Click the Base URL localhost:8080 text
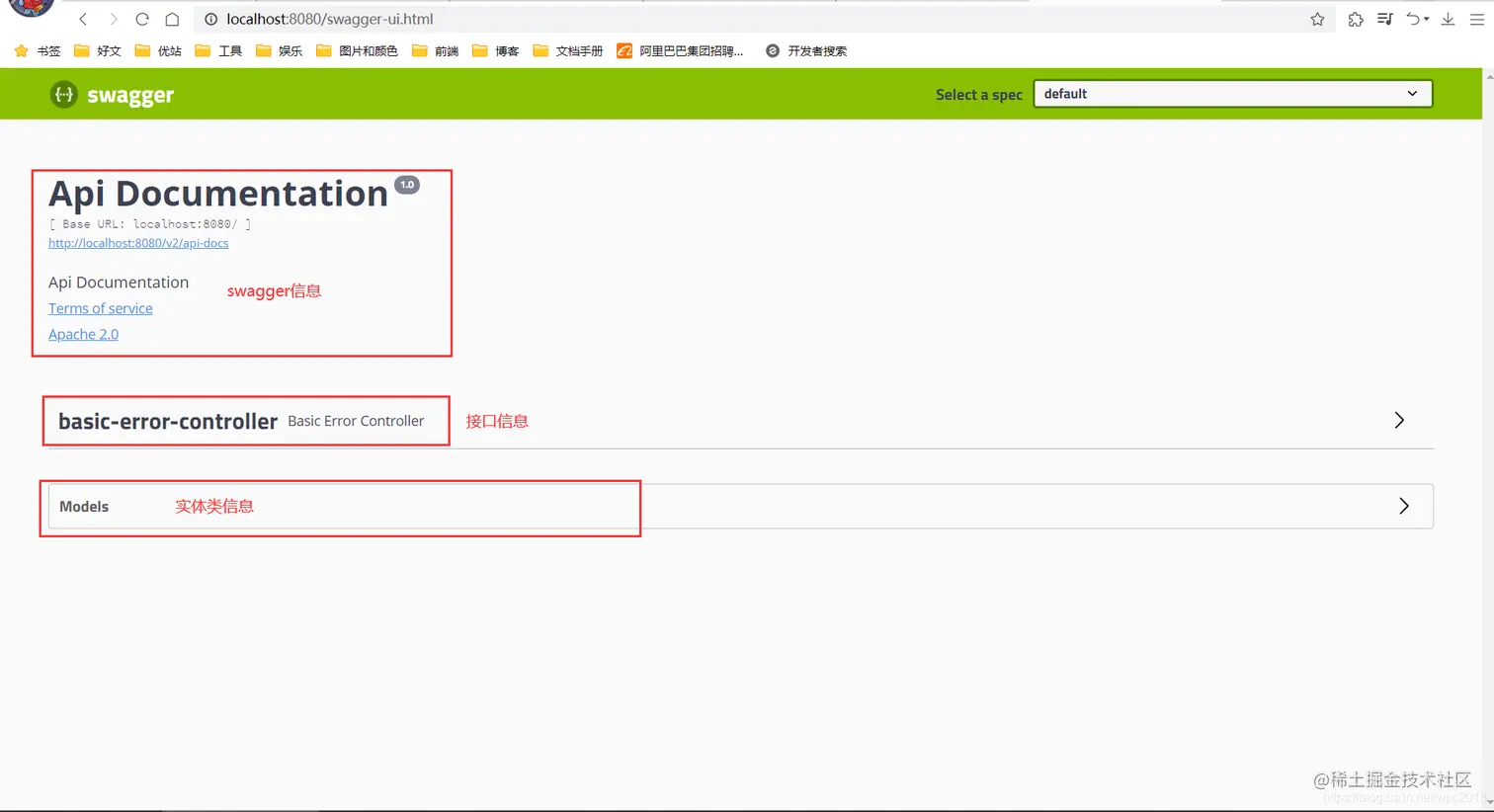This screenshot has width=1494, height=812. pyautogui.click(x=150, y=224)
